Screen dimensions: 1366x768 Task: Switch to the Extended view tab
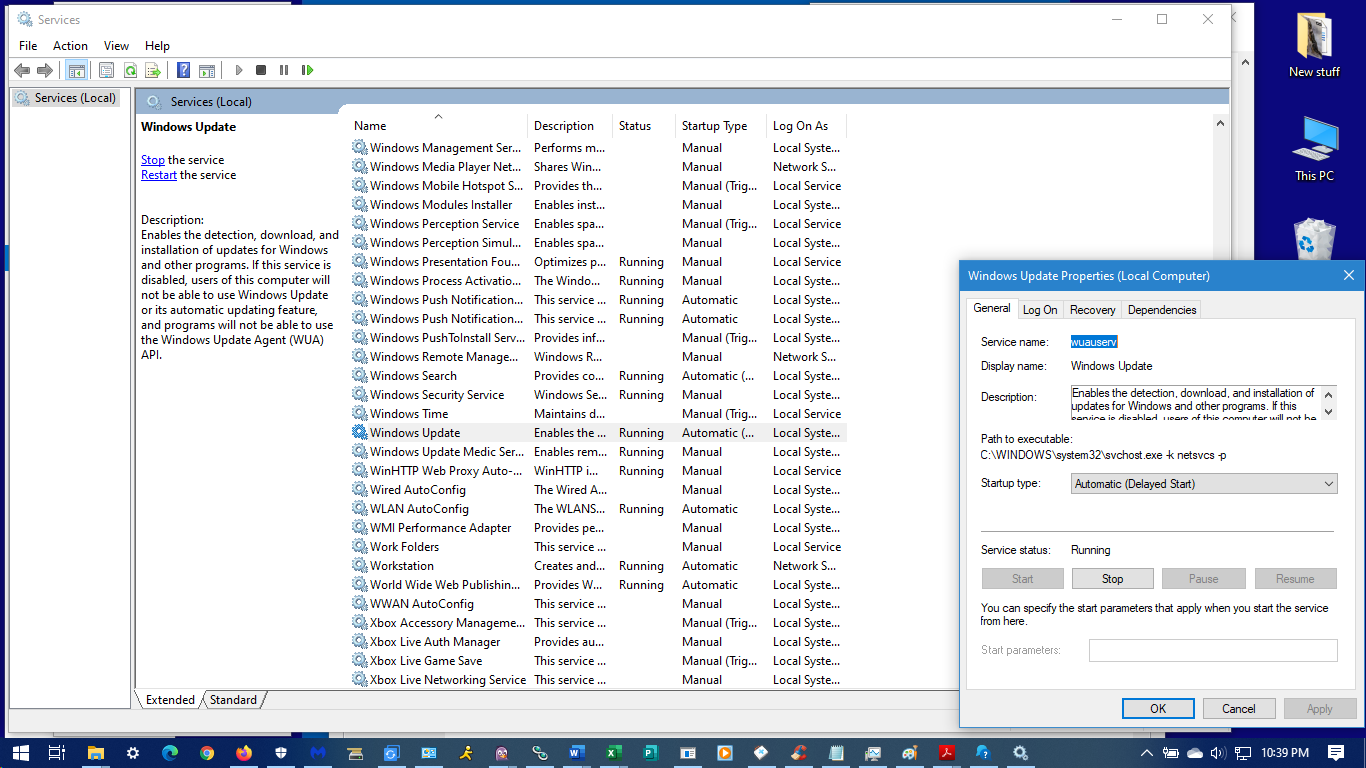[x=170, y=700]
